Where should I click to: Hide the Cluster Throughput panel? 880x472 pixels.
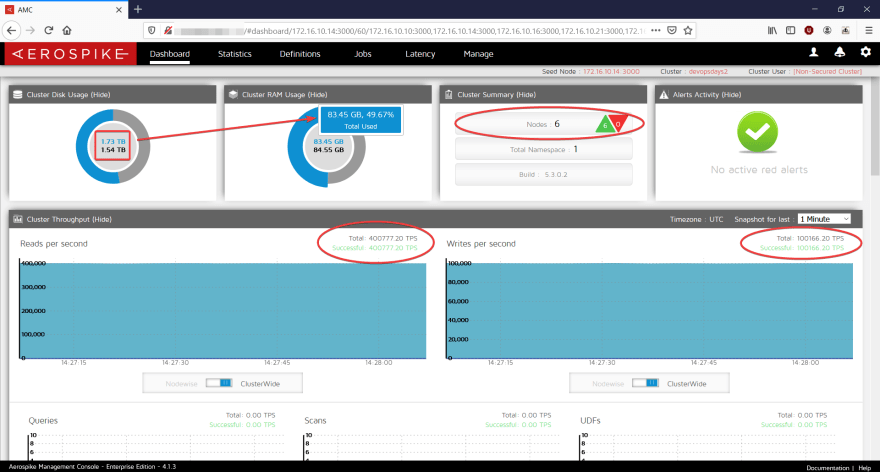tap(102, 219)
